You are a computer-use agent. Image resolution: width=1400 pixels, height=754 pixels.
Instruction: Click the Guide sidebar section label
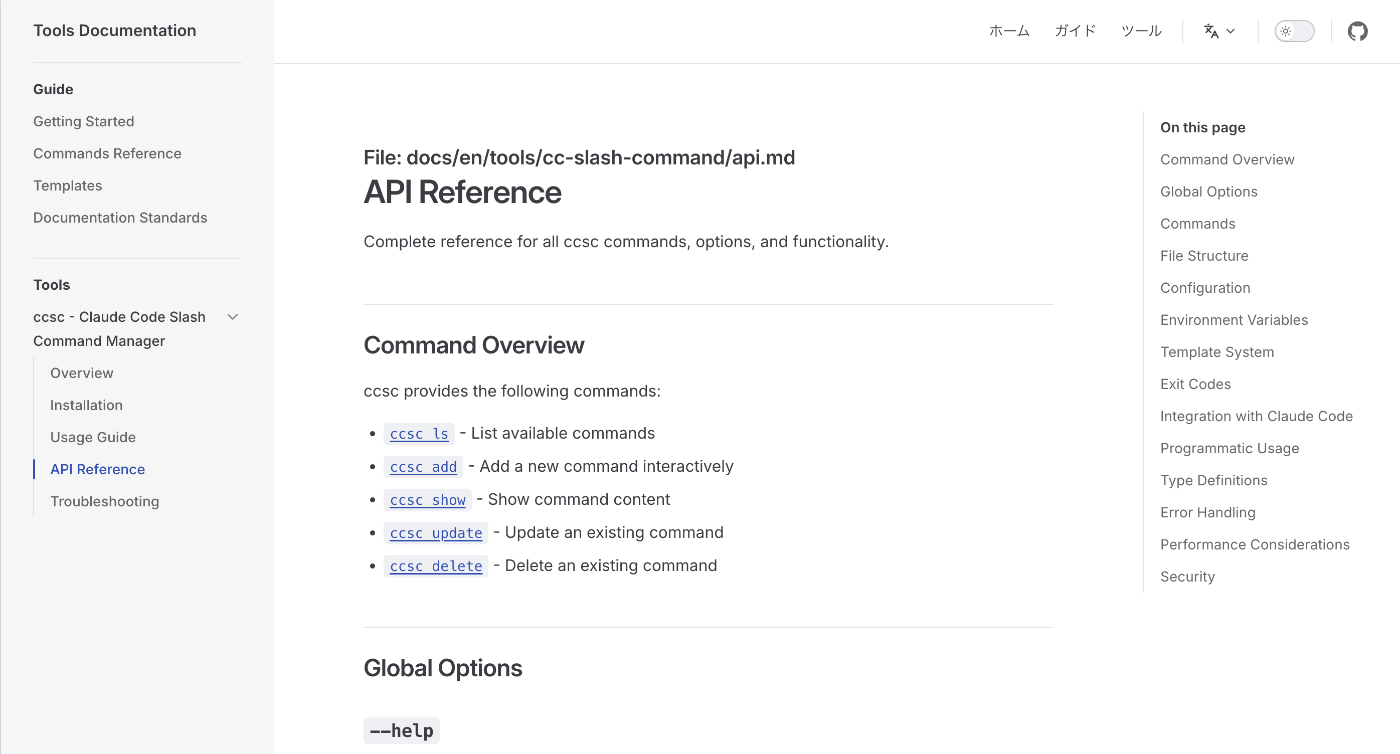53,89
